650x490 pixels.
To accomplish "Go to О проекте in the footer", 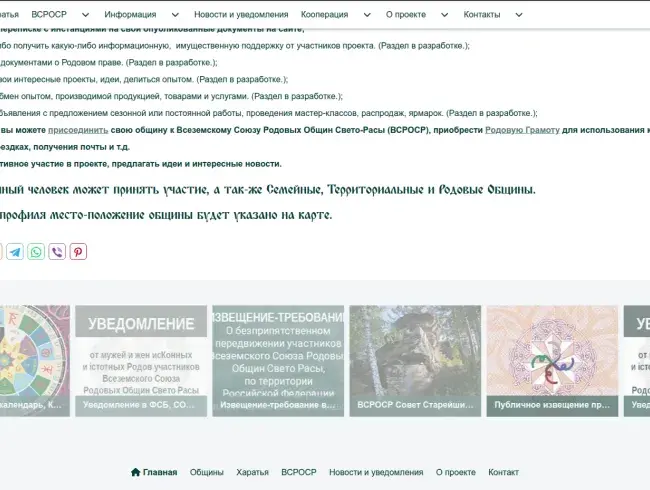I will tap(456, 472).
